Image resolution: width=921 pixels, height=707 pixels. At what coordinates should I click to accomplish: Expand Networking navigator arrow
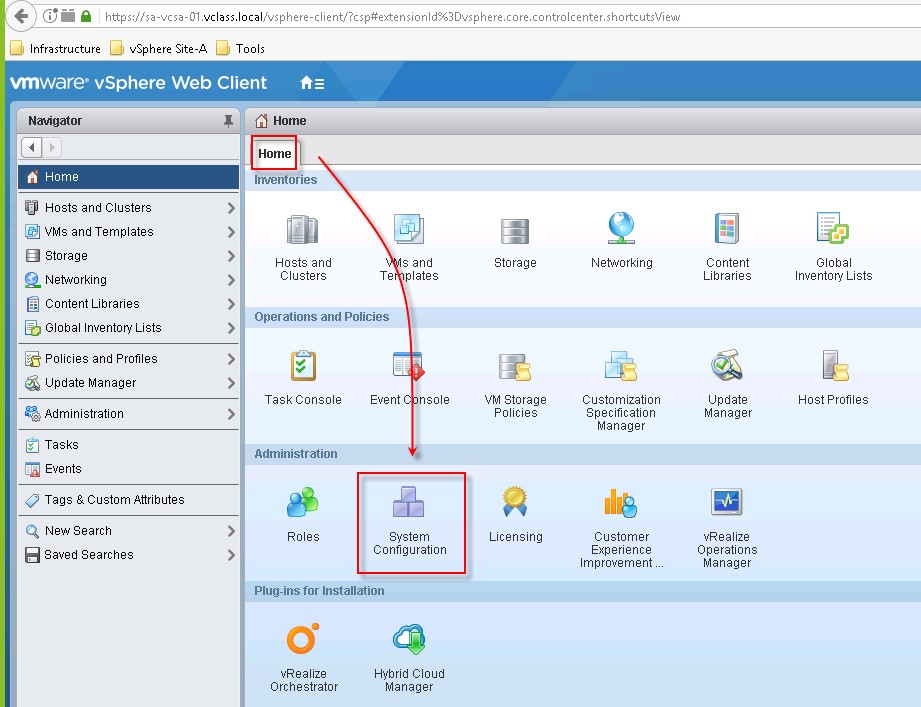click(231, 280)
